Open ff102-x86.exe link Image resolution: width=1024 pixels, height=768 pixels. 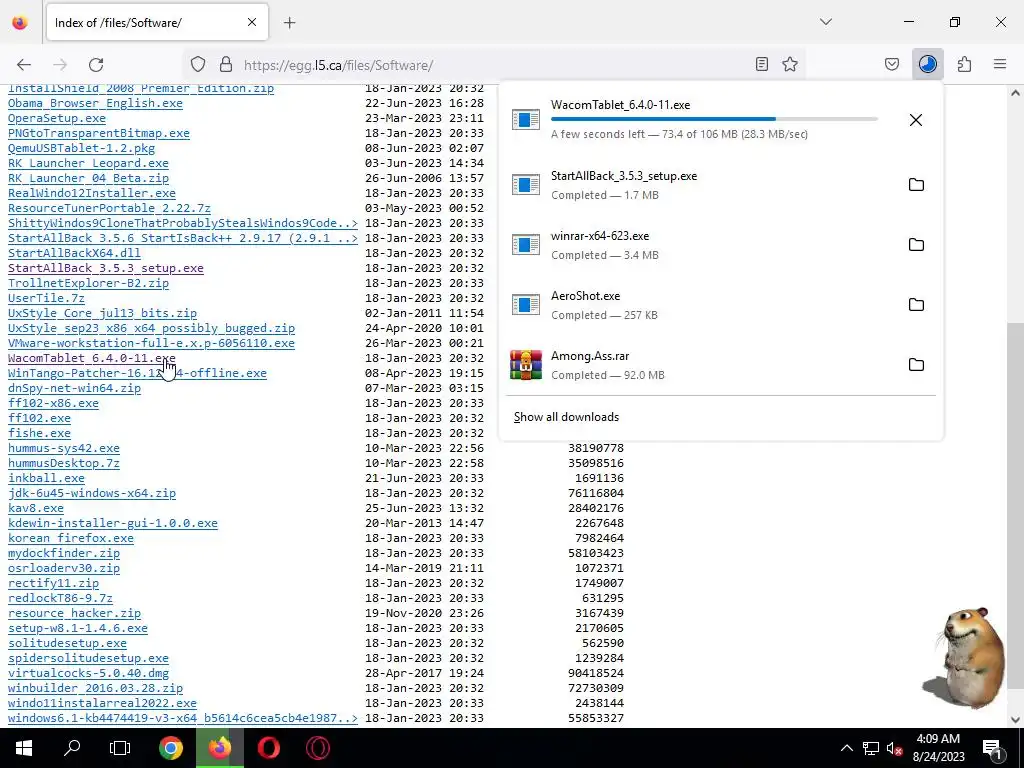tap(54, 404)
